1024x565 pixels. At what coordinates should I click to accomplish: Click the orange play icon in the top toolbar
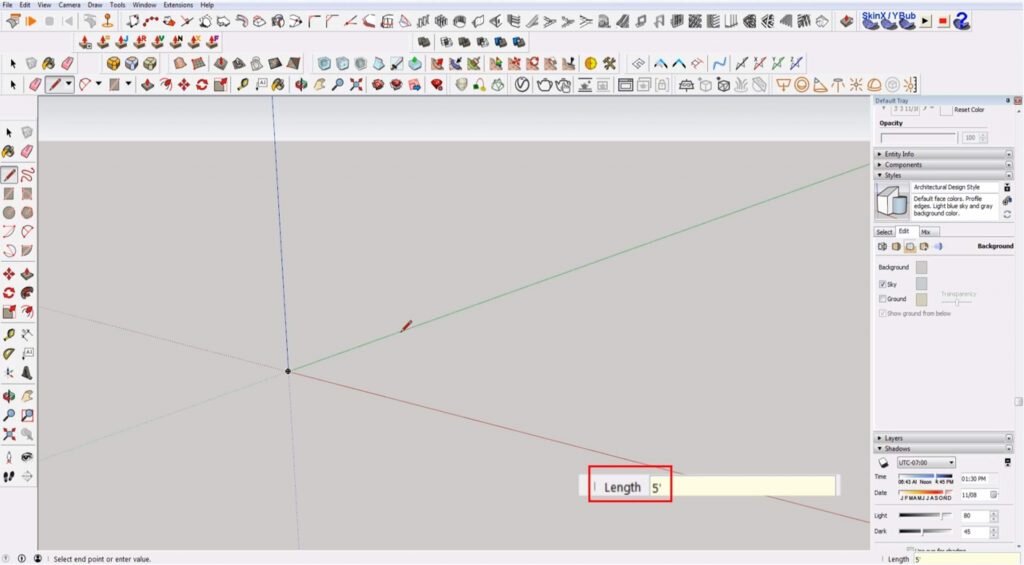(31, 22)
